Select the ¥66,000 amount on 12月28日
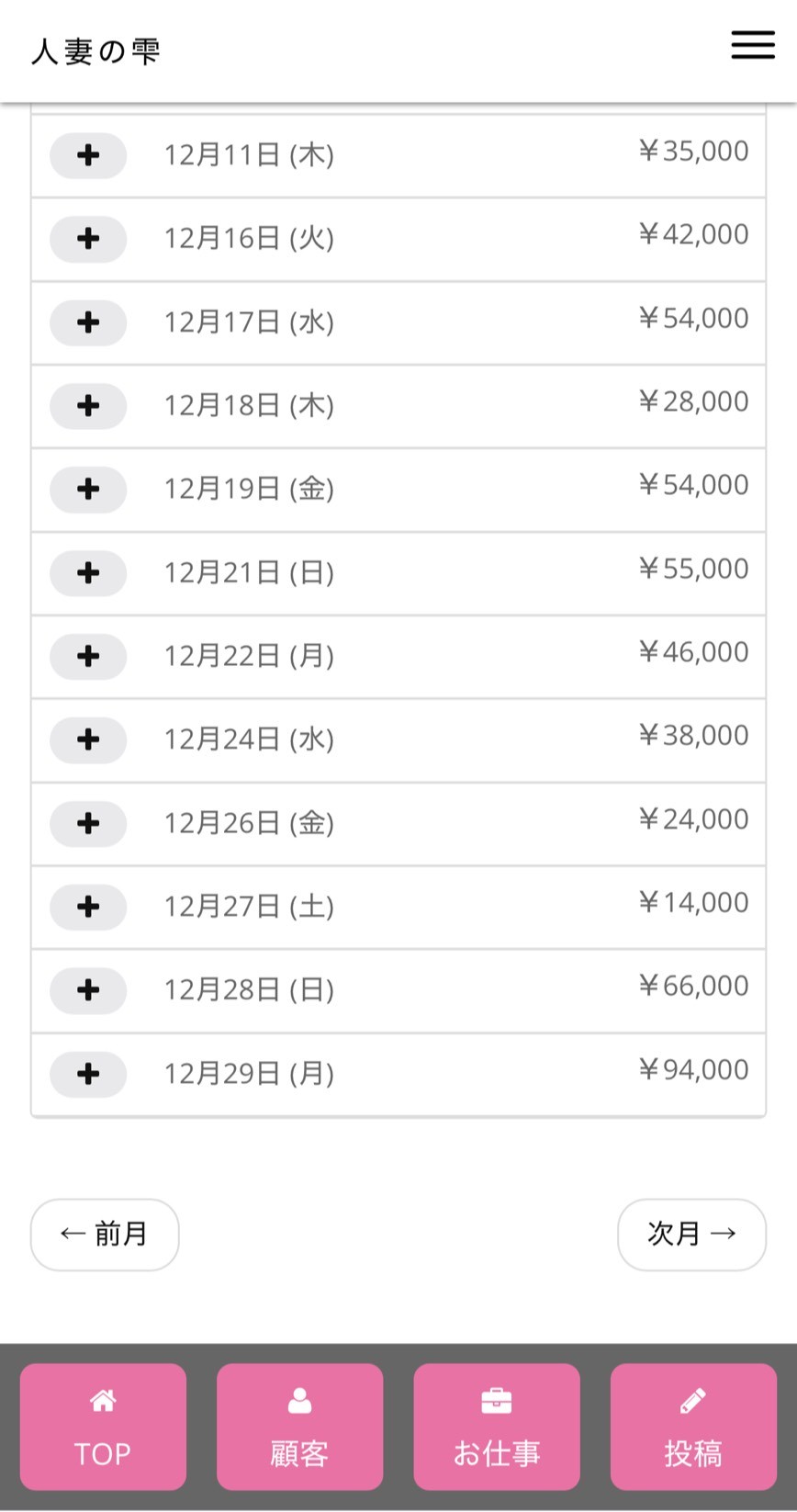This screenshot has width=797, height=1512. tap(694, 986)
